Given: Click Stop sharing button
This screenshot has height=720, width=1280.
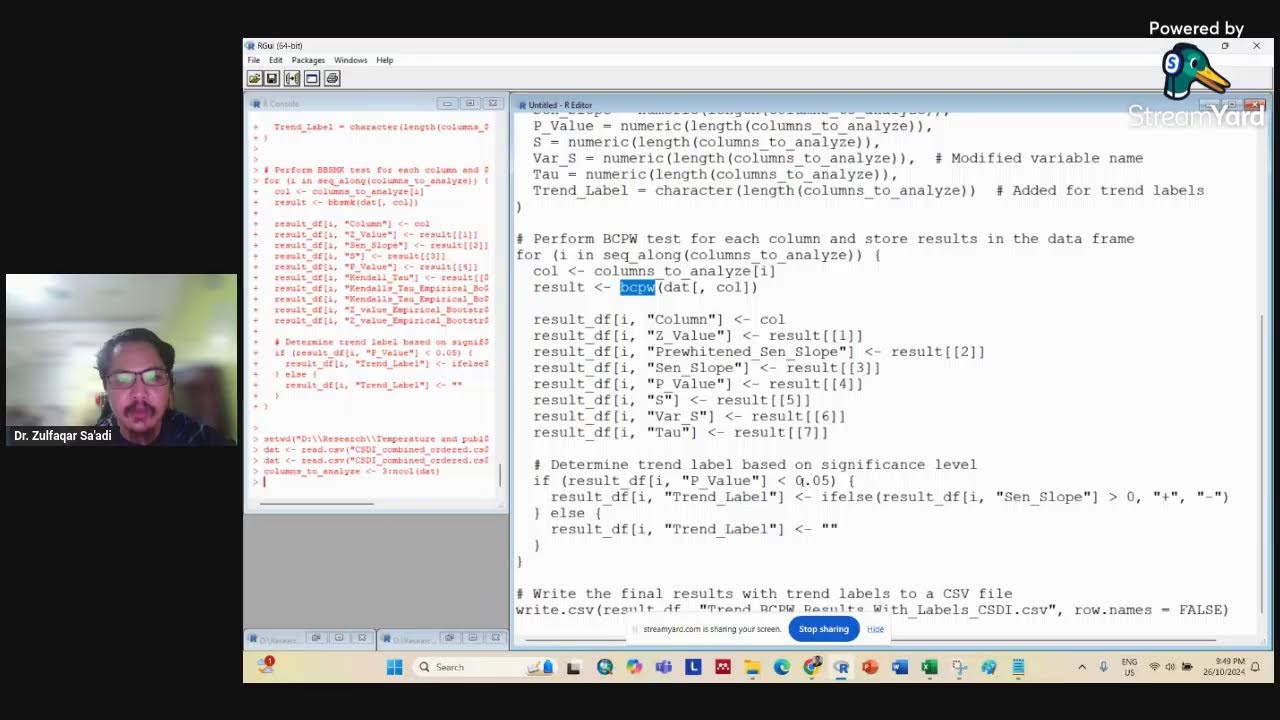Looking at the screenshot, I should 823,629.
